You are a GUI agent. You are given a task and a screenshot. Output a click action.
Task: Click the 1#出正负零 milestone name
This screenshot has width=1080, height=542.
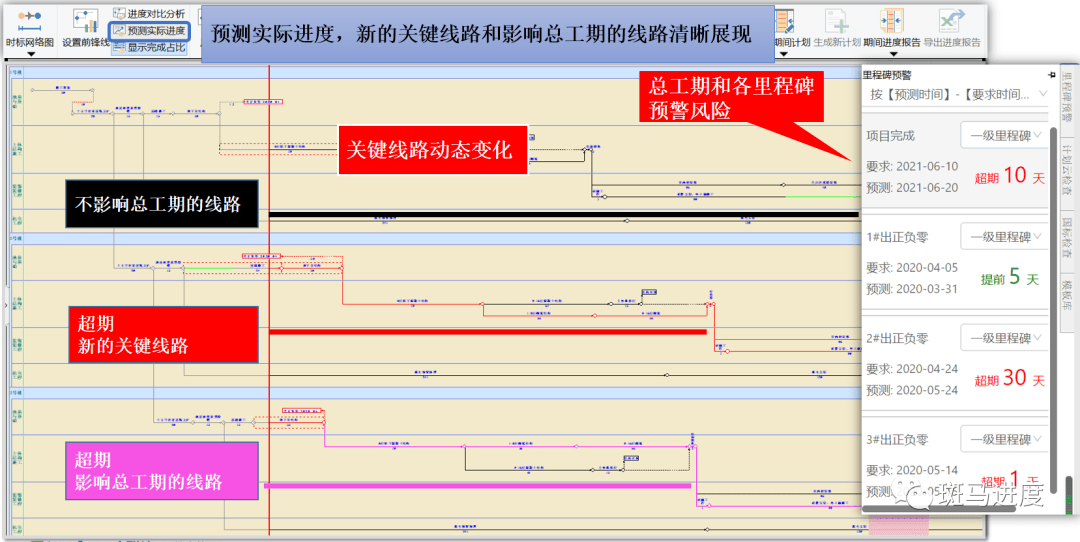pyautogui.click(x=897, y=238)
